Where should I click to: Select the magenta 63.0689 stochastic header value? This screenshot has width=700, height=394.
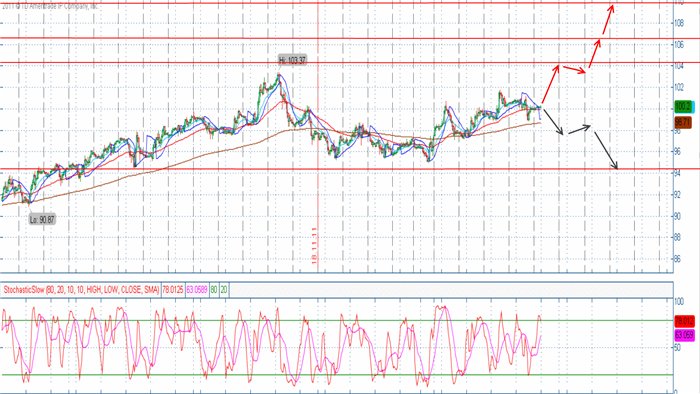197,290
